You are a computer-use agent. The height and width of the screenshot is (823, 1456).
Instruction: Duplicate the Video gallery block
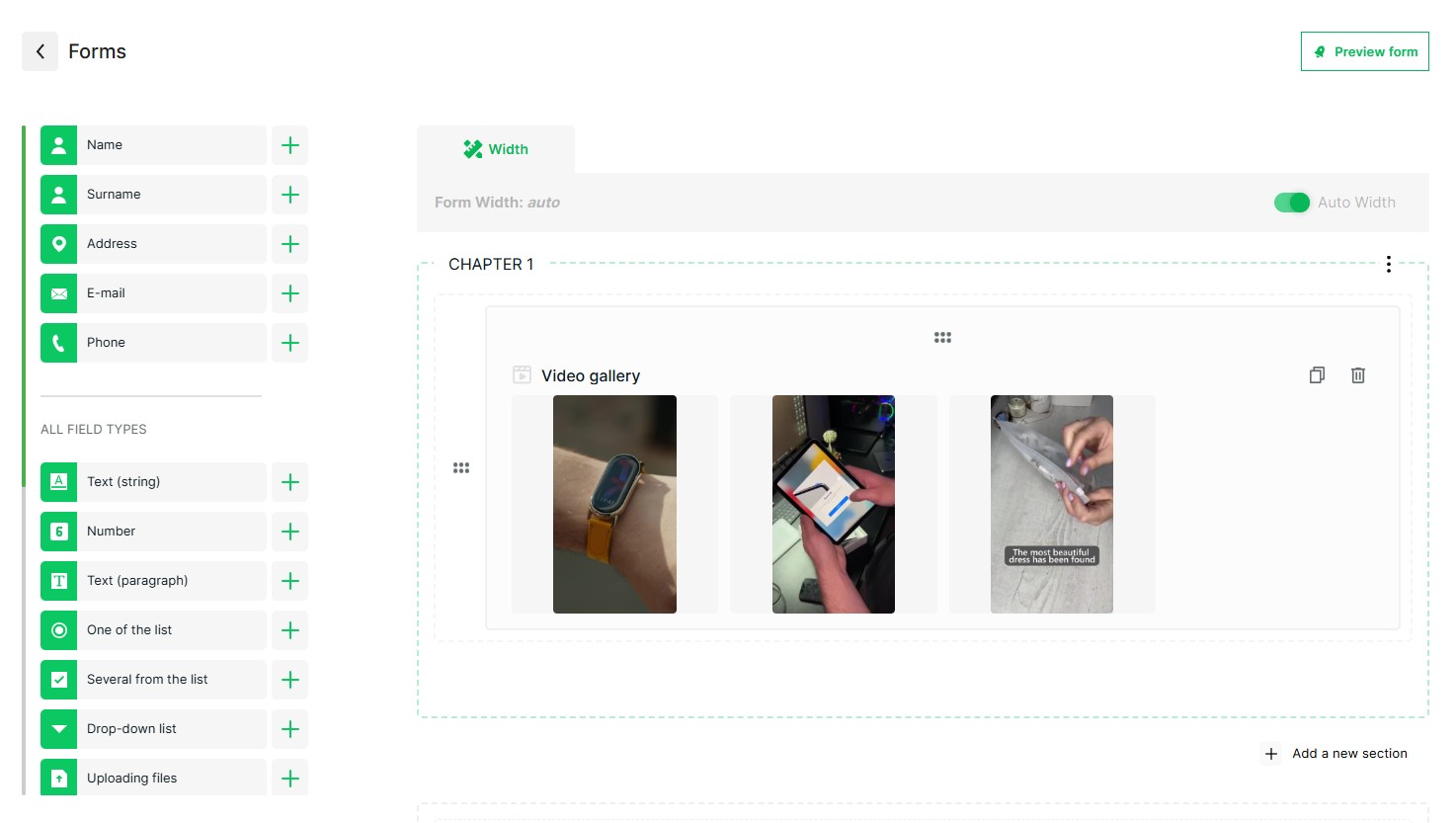[x=1317, y=375]
